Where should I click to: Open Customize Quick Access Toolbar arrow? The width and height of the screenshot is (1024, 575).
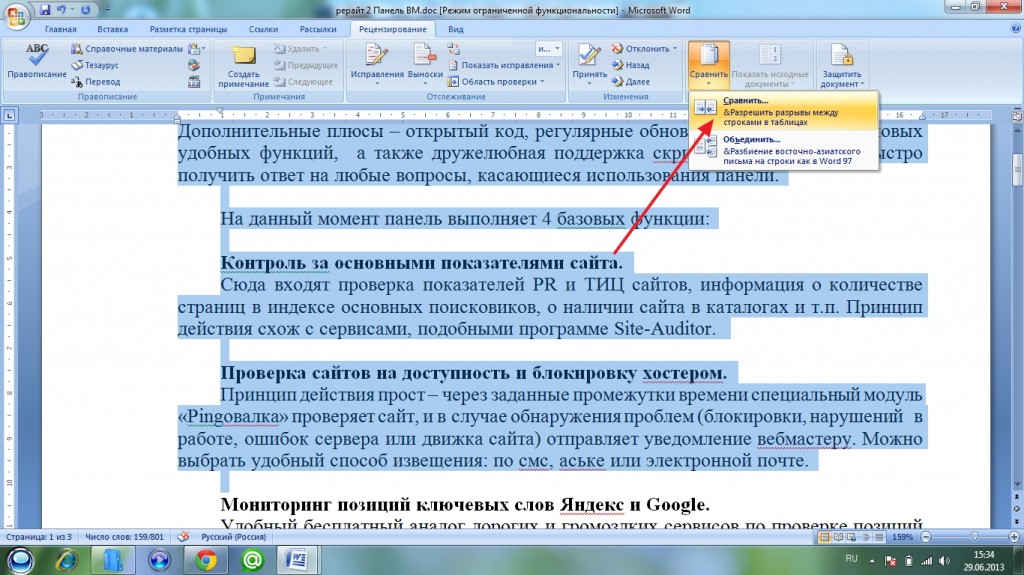point(108,10)
